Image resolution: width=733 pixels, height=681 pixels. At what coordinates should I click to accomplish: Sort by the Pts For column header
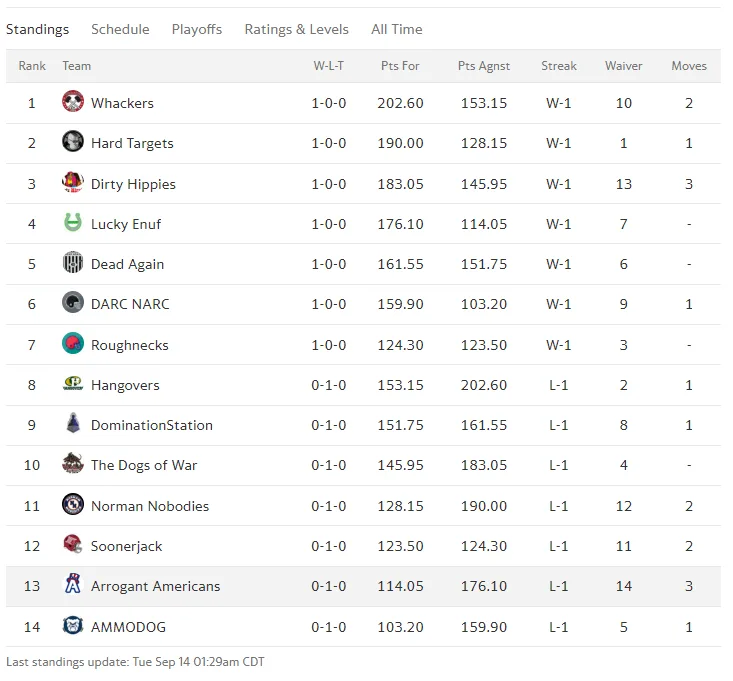(x=400, y=66)
